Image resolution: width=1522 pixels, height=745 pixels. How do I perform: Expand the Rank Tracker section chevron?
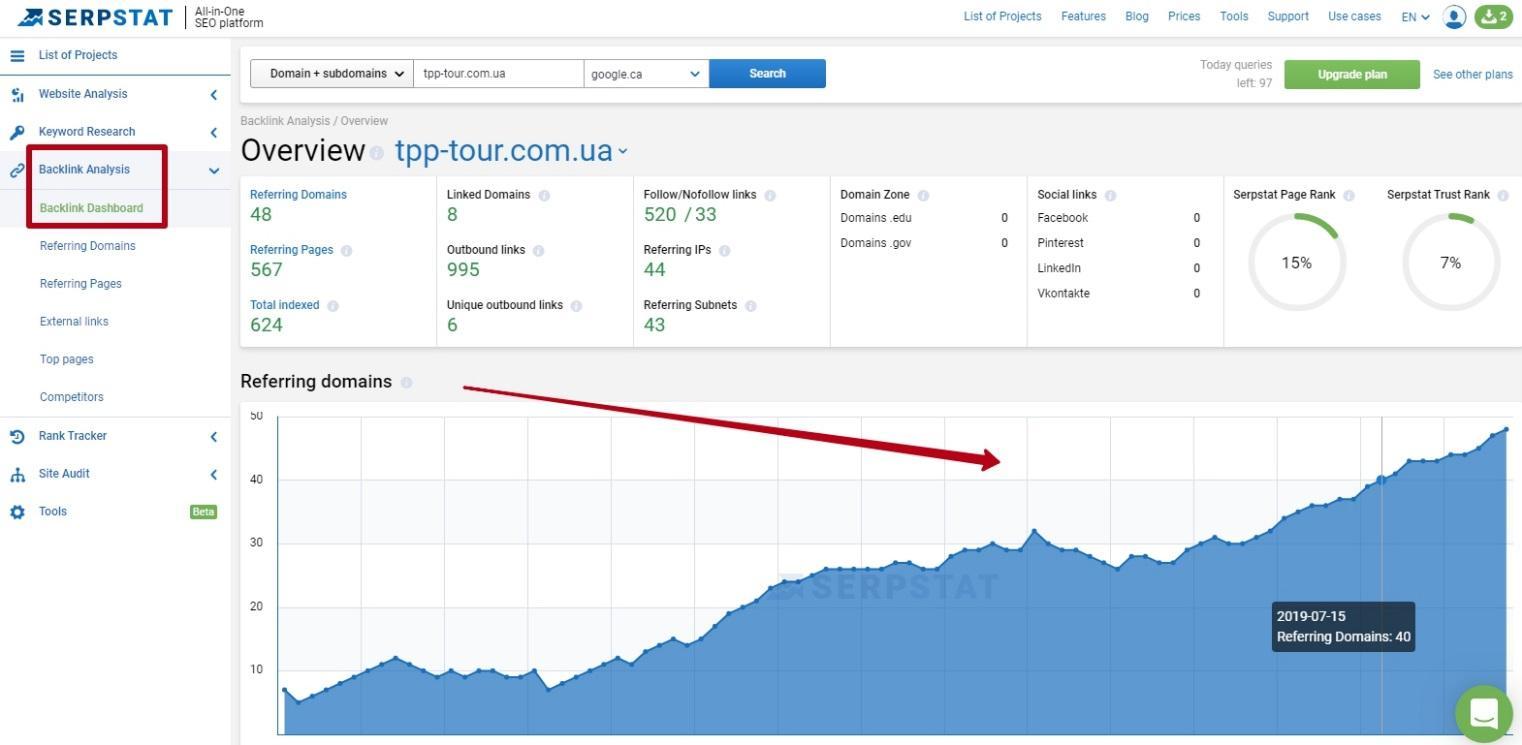(x=213, y=436)
